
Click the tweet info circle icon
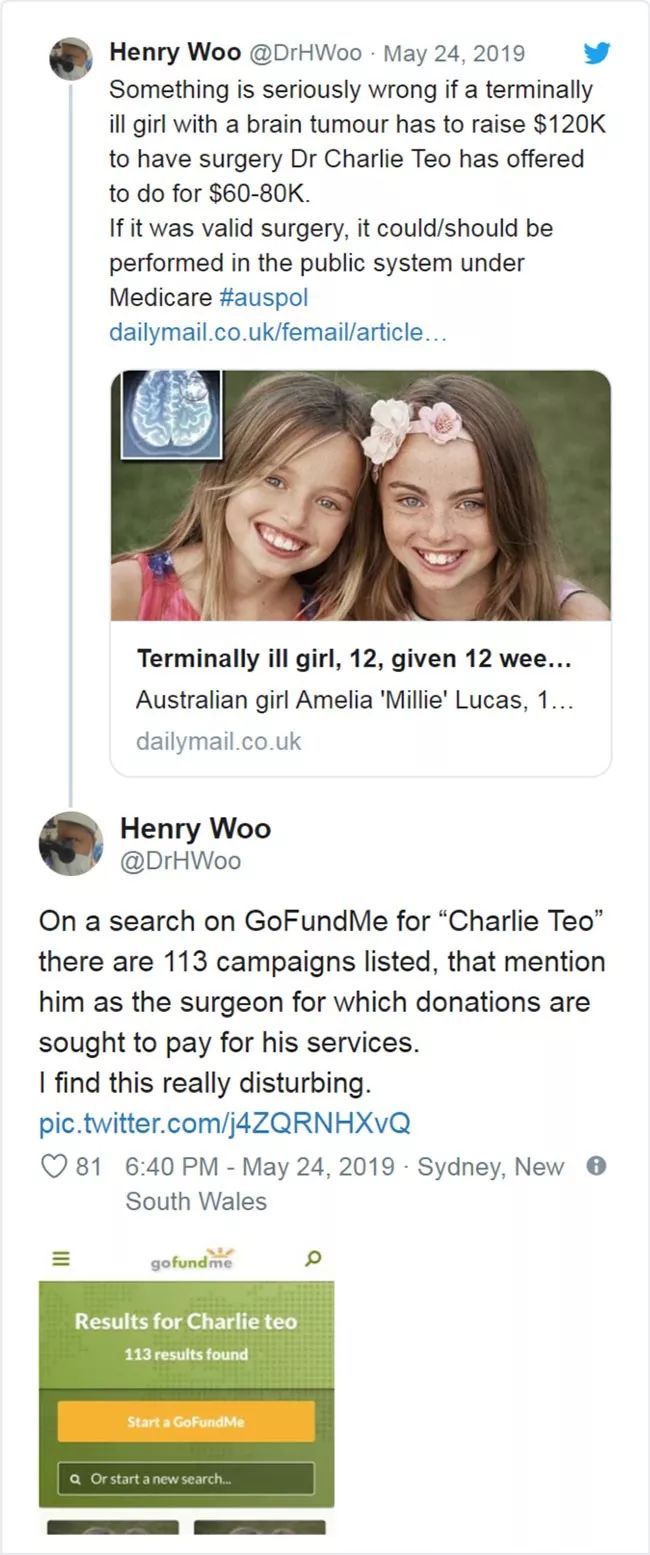596,1166
